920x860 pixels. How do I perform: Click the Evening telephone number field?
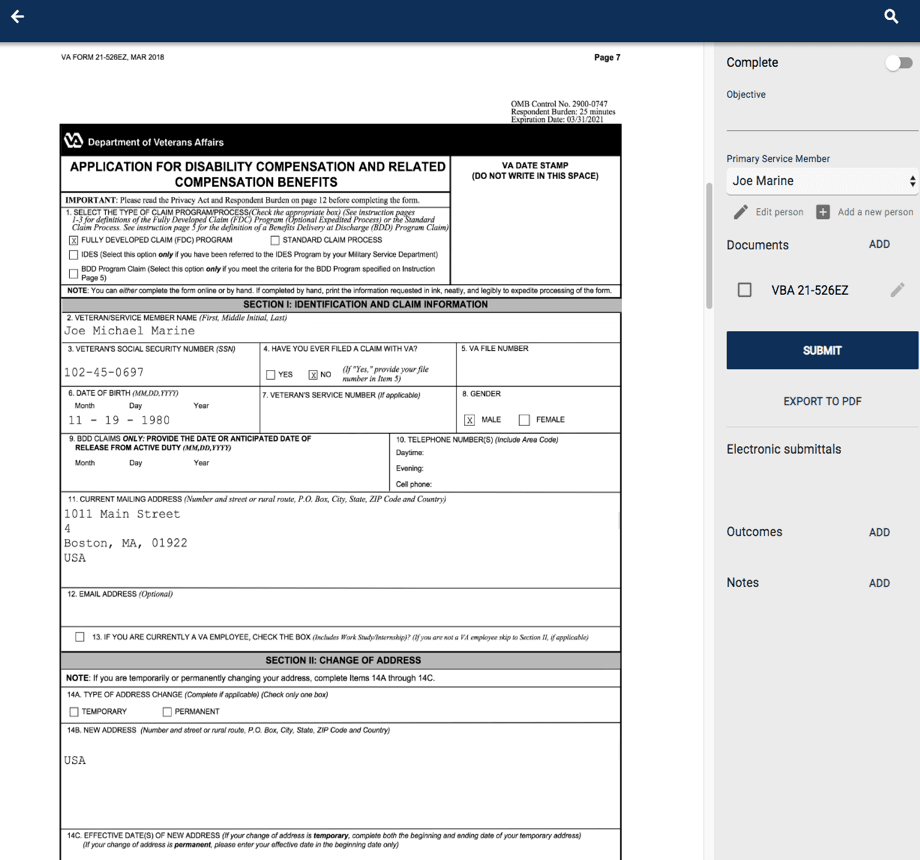coord(522,469)
